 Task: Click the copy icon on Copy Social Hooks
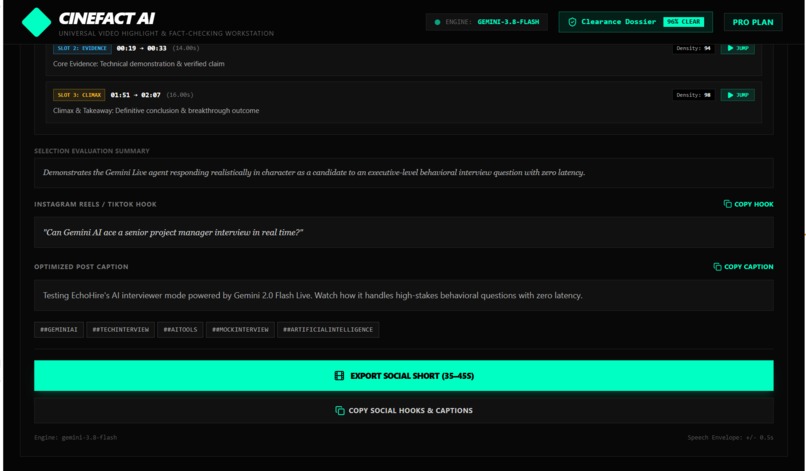pos(340,410)
